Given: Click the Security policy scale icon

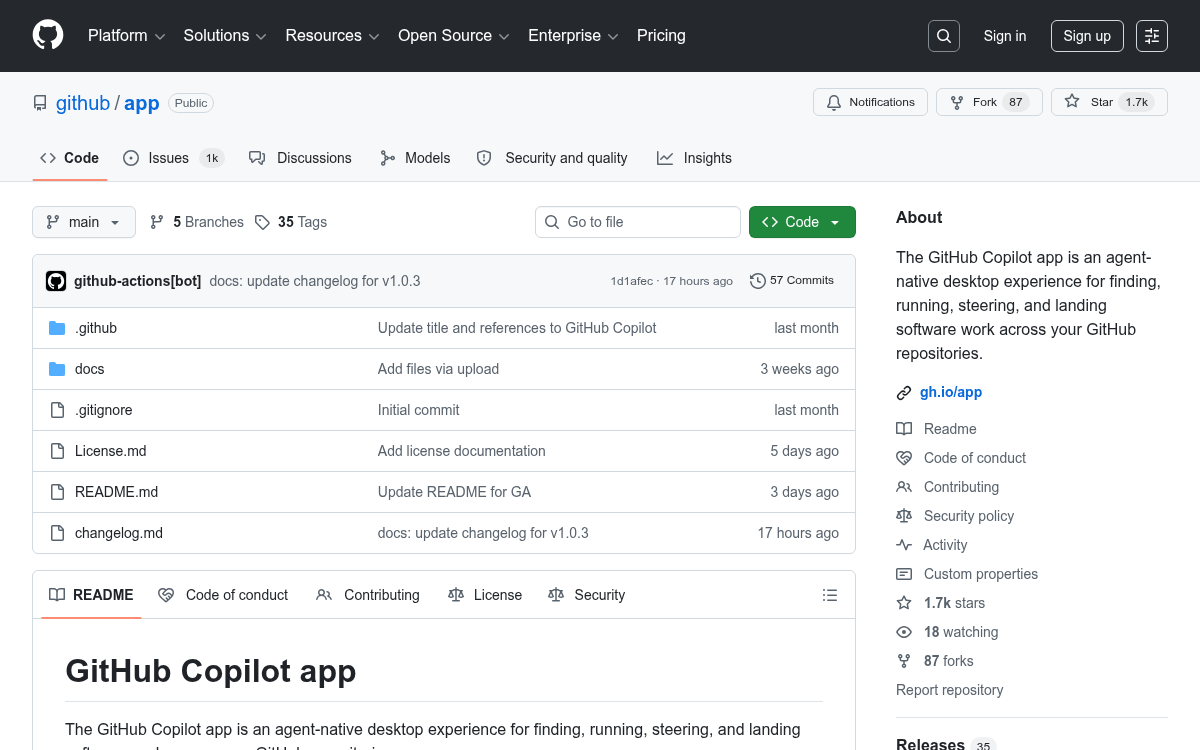Looking at the screenshot, I should pos(904,516).
